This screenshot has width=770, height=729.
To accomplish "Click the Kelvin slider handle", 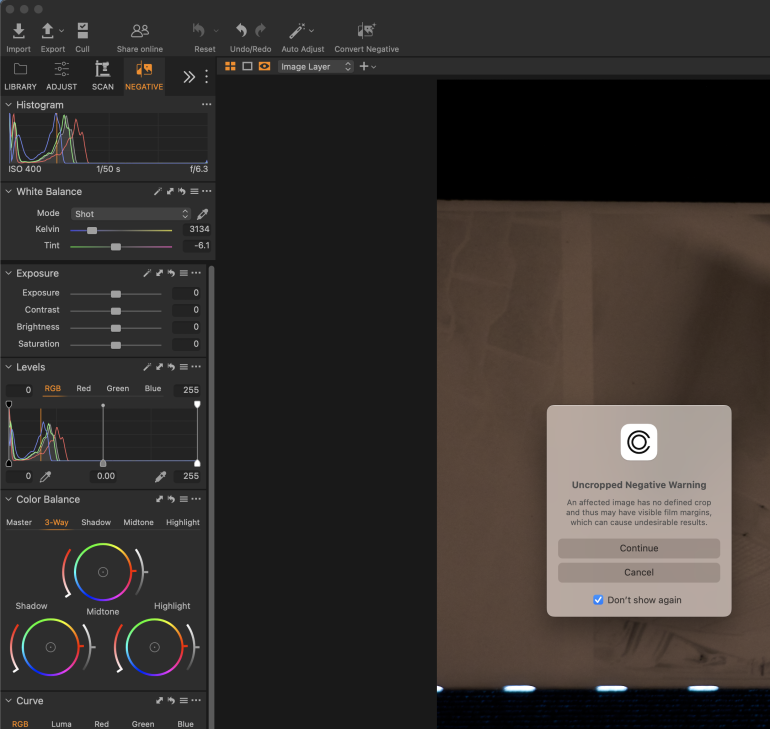I will (x=92, y=230).
